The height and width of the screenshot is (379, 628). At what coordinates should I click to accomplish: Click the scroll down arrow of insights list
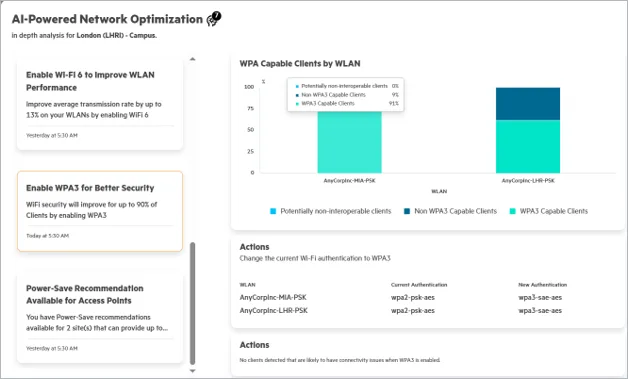click(193, 371)
